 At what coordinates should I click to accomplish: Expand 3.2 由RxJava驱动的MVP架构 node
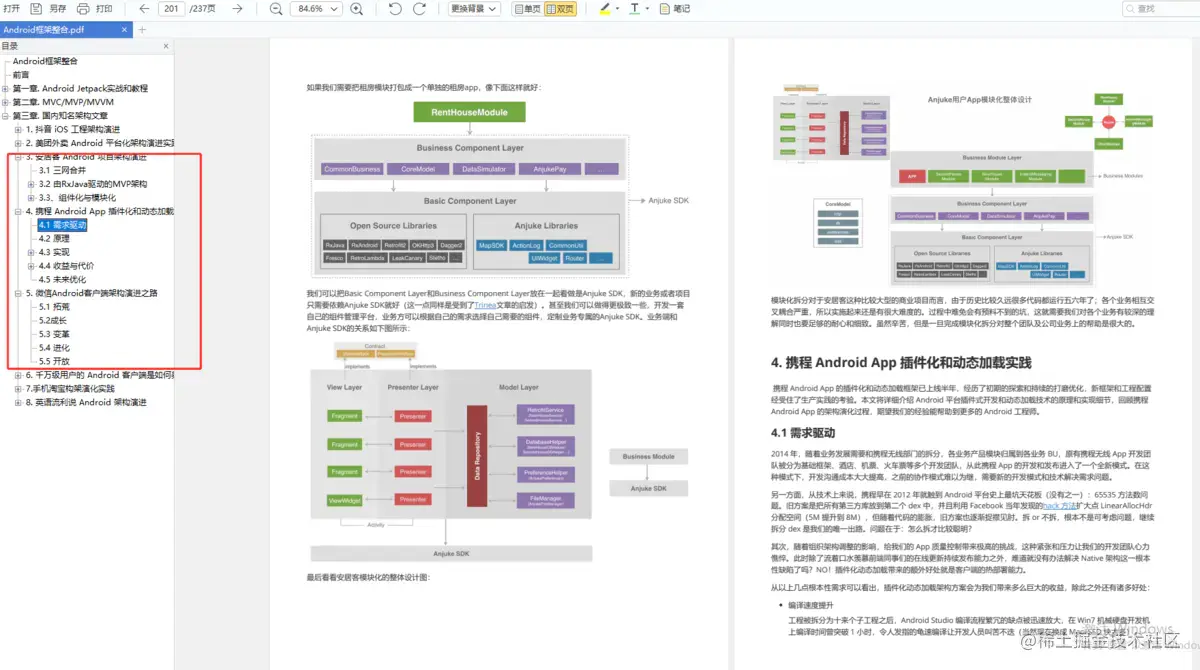[31, 184]
